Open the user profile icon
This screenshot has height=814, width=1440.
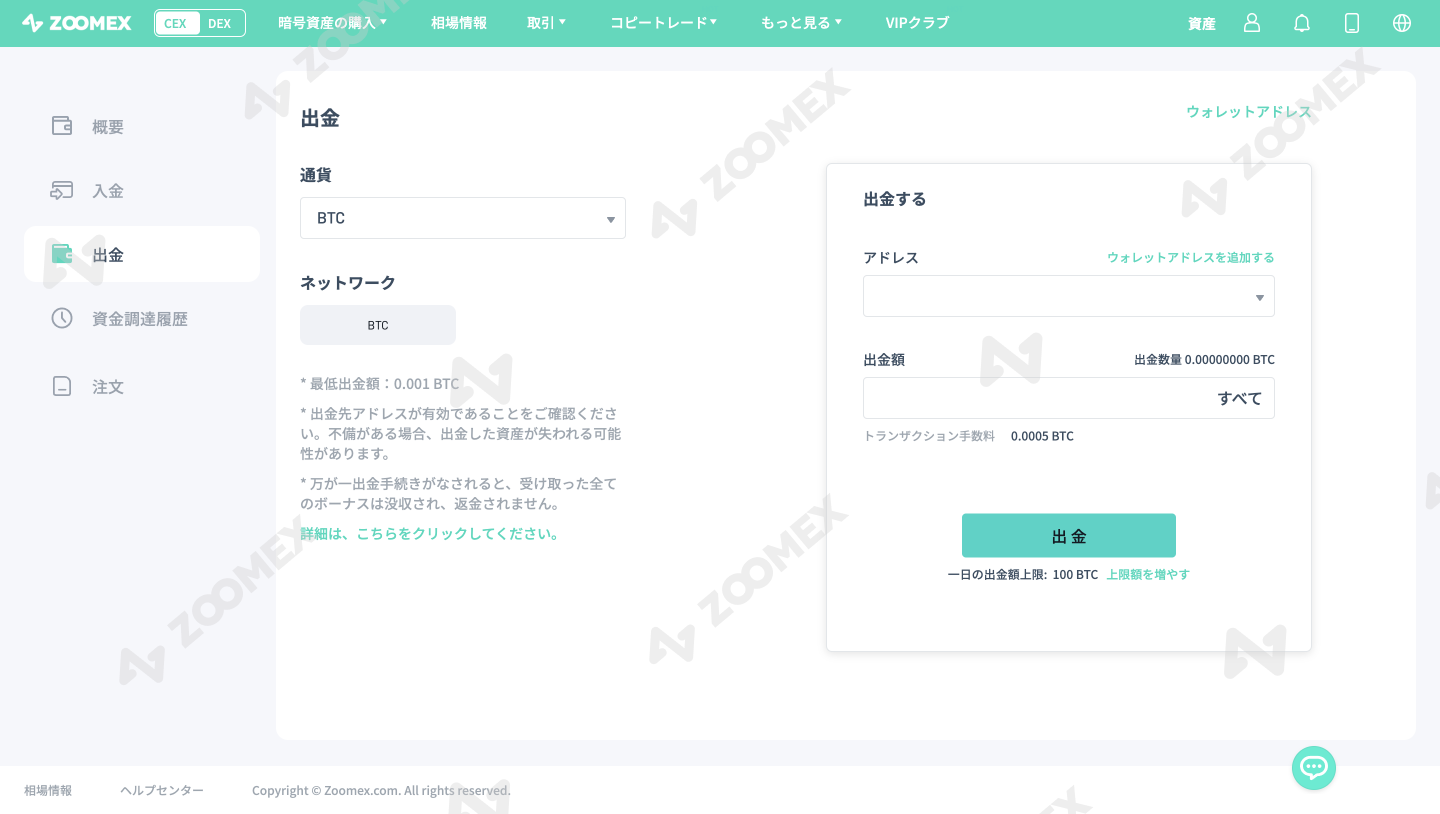coord(1251,22)
